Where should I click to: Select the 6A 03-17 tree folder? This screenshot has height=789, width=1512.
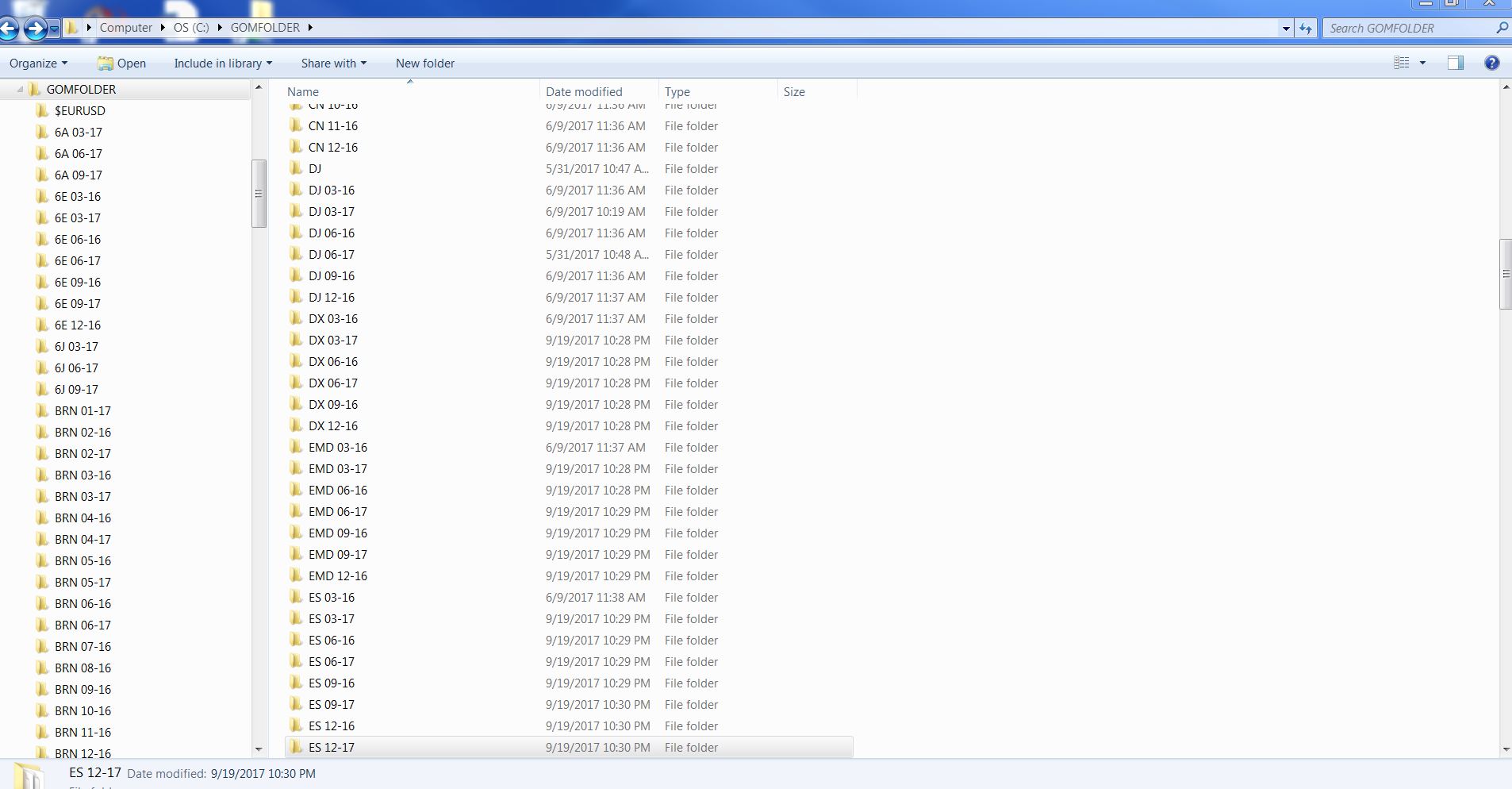pos(78,133)
